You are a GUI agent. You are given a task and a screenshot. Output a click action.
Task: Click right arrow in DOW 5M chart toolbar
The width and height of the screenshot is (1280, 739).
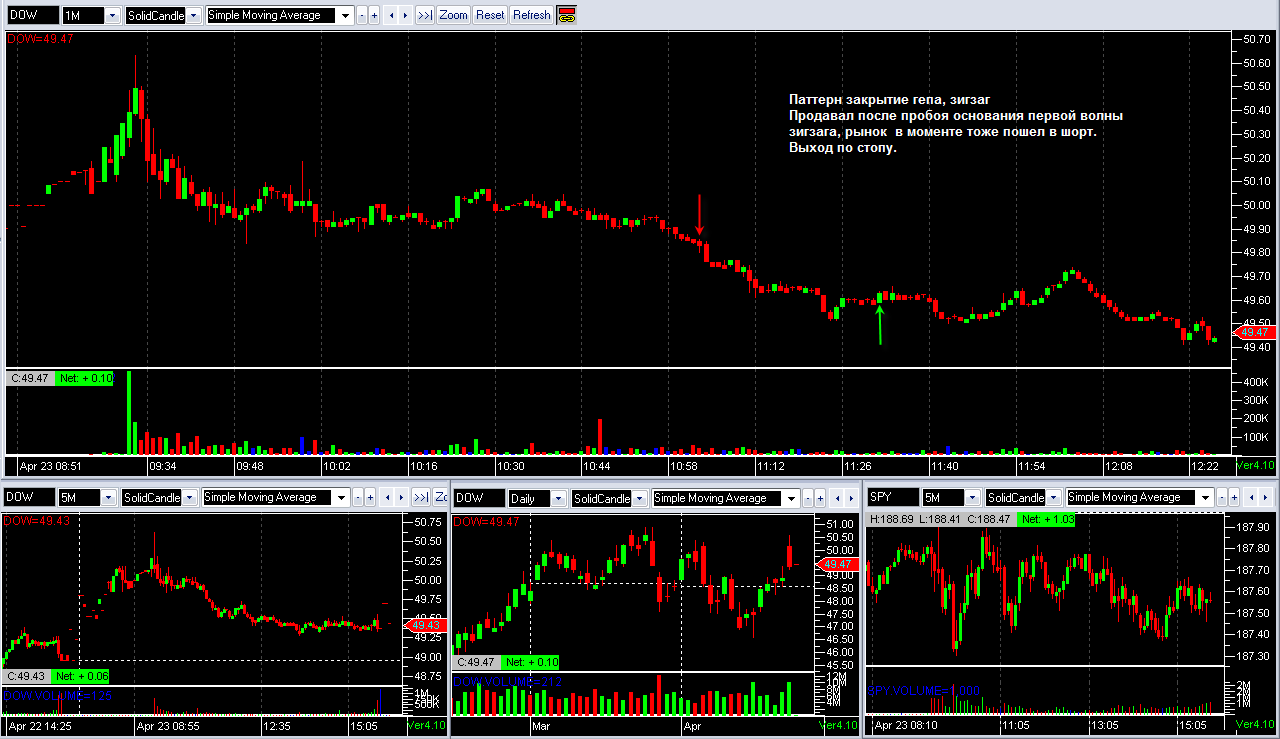400,497
